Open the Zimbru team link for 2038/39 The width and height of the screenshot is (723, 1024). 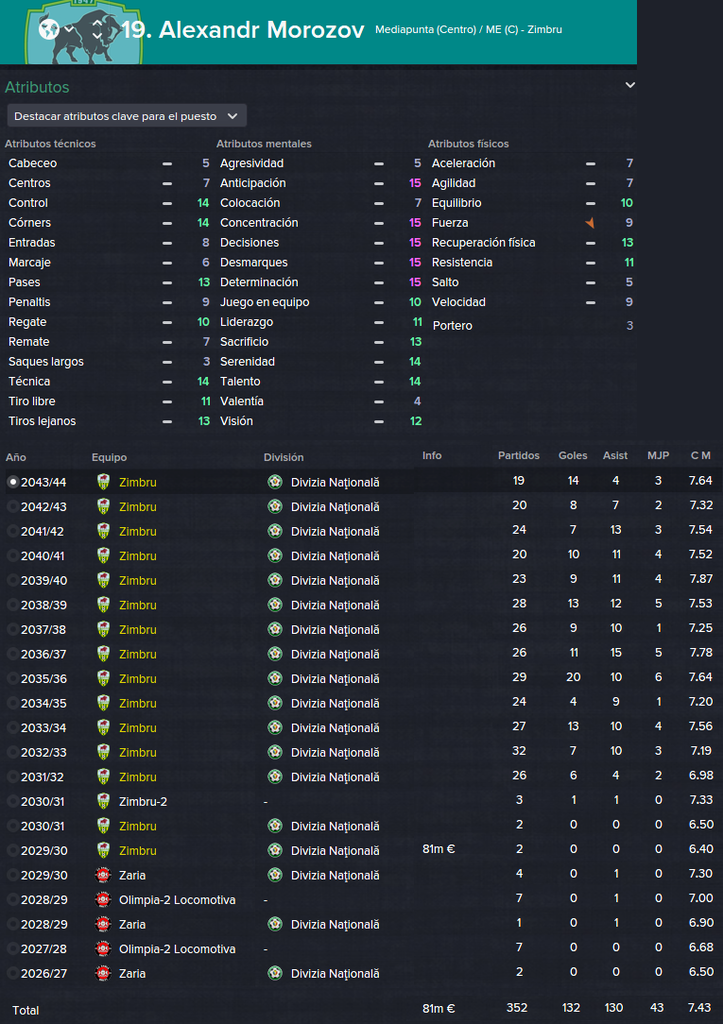tap(137, 604)
